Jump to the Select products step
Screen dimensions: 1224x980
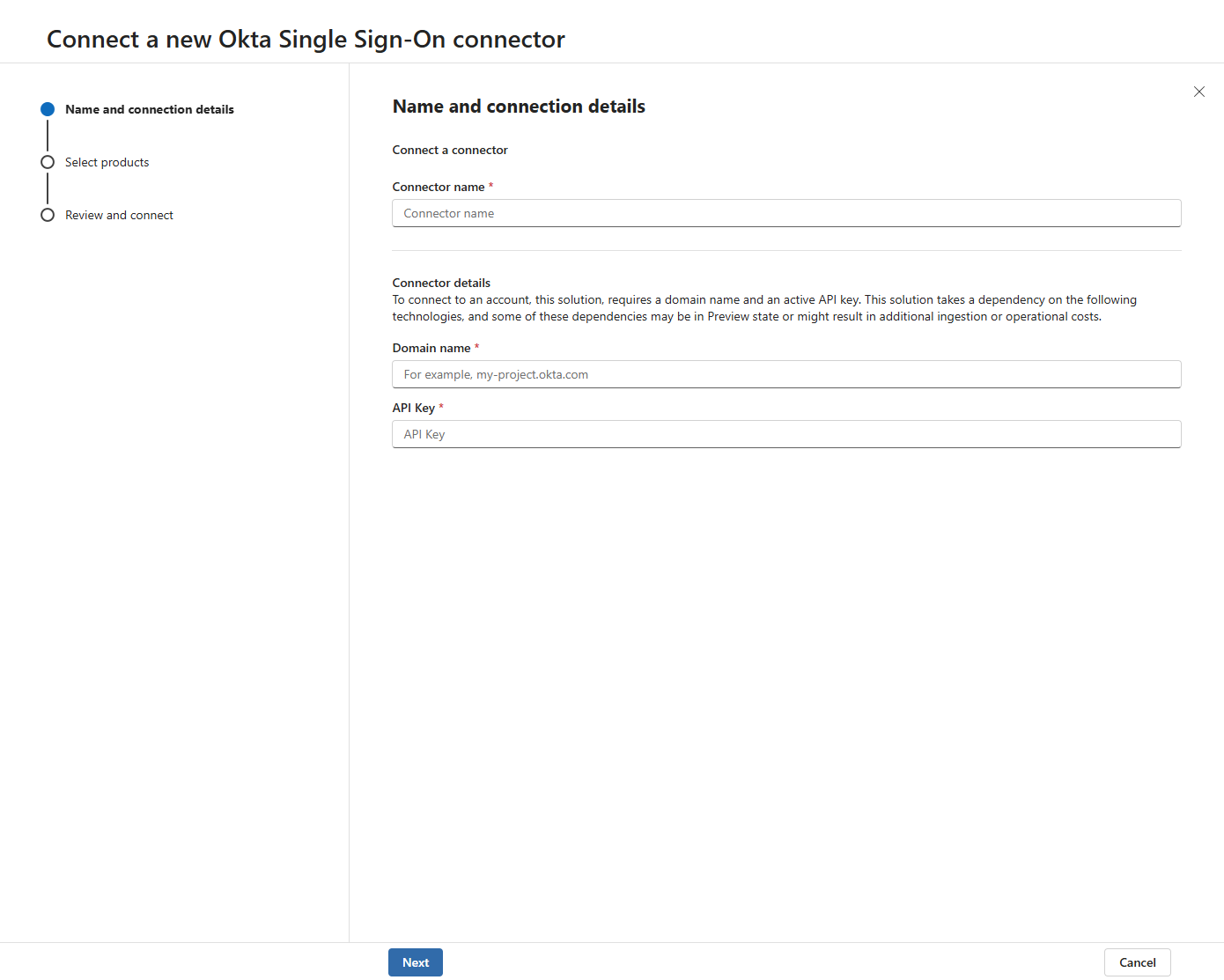pos(107,162)
